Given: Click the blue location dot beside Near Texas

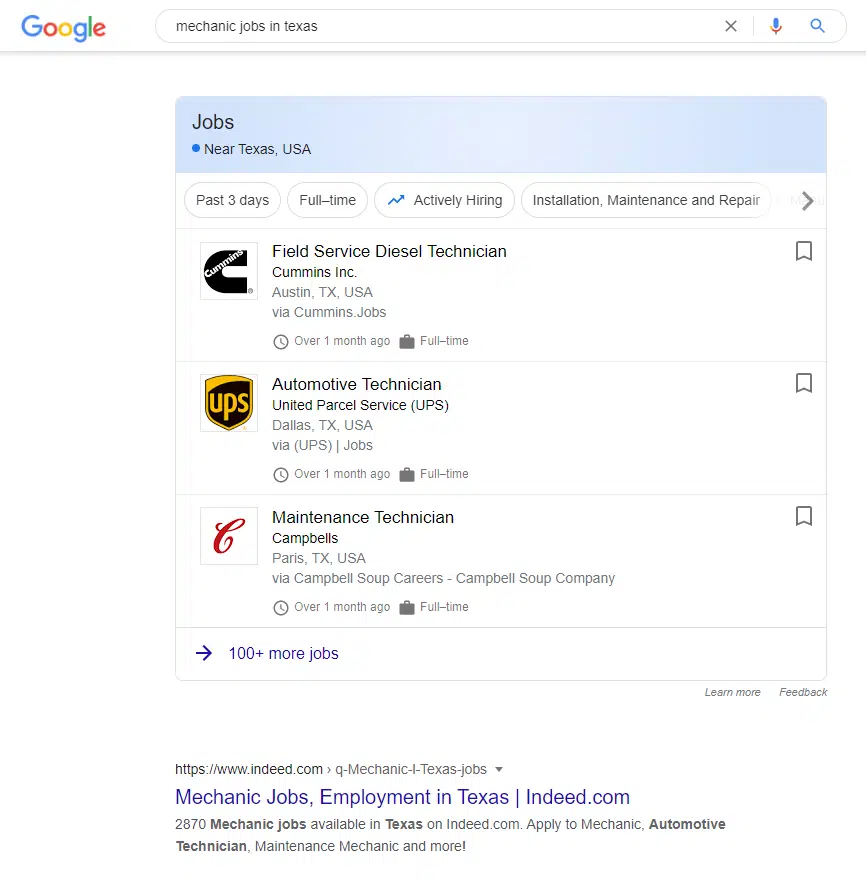Looking at the screenshot, I should click(196, 148).
